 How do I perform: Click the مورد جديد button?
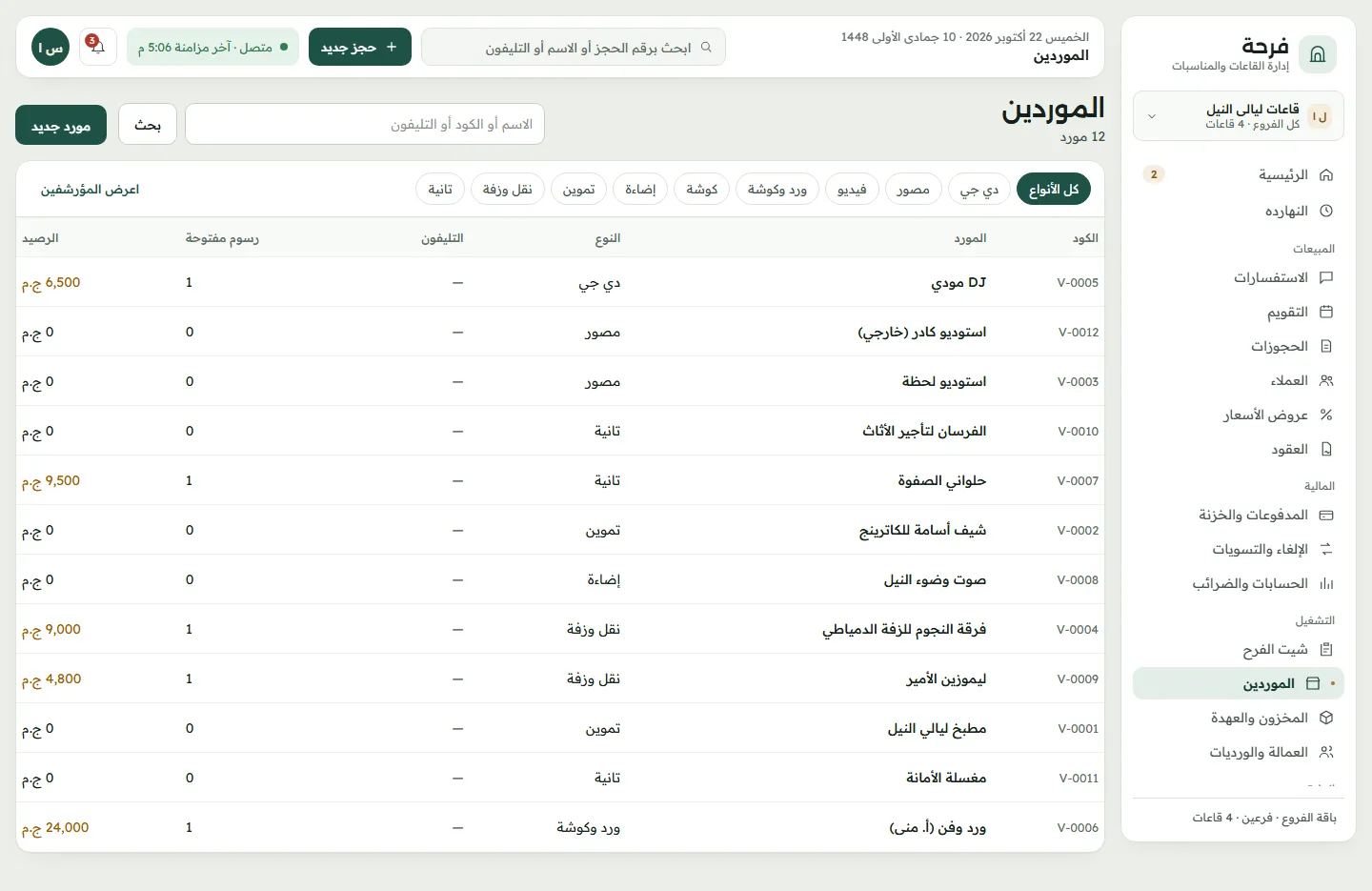(x=61, y=125)
